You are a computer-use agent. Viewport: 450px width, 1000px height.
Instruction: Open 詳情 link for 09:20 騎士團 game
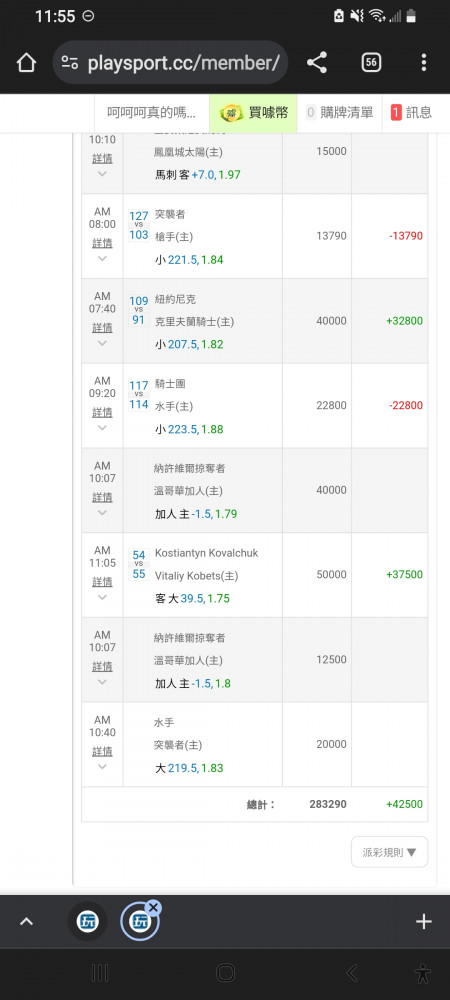(x=102, y=412)
